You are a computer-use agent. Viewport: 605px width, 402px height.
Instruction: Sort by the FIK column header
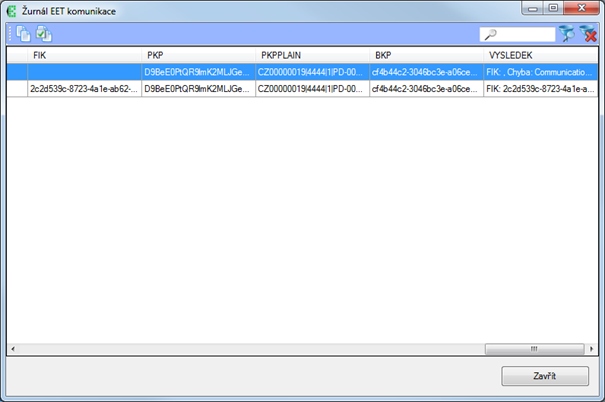coord(84,55)
